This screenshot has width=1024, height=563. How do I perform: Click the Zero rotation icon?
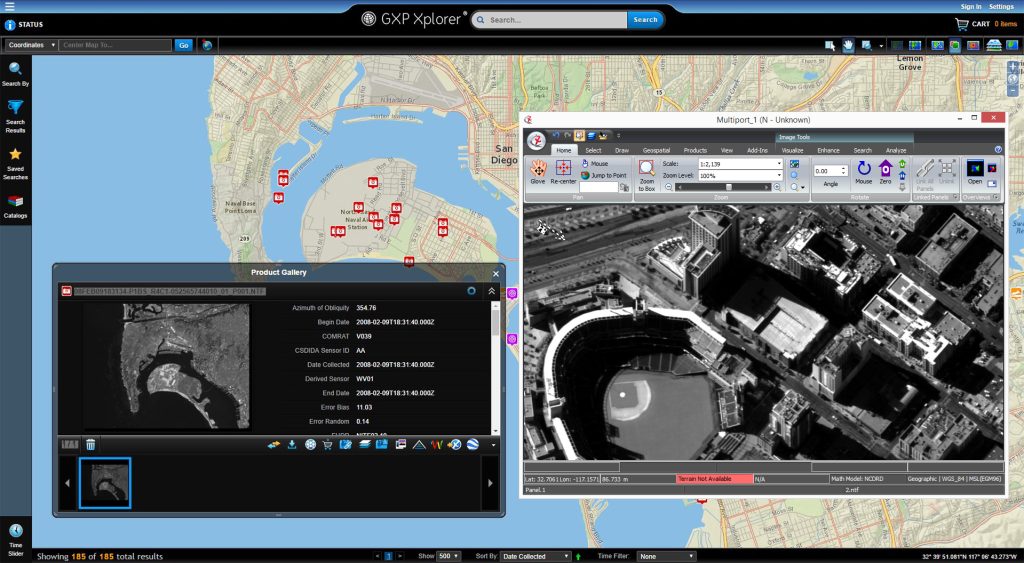(x=885, y=171)
